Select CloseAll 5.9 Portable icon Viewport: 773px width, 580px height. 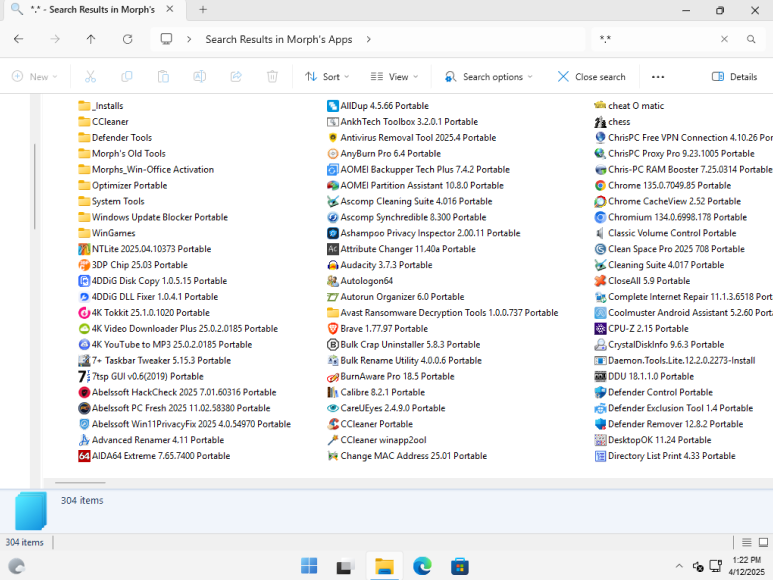click(600, 281)
